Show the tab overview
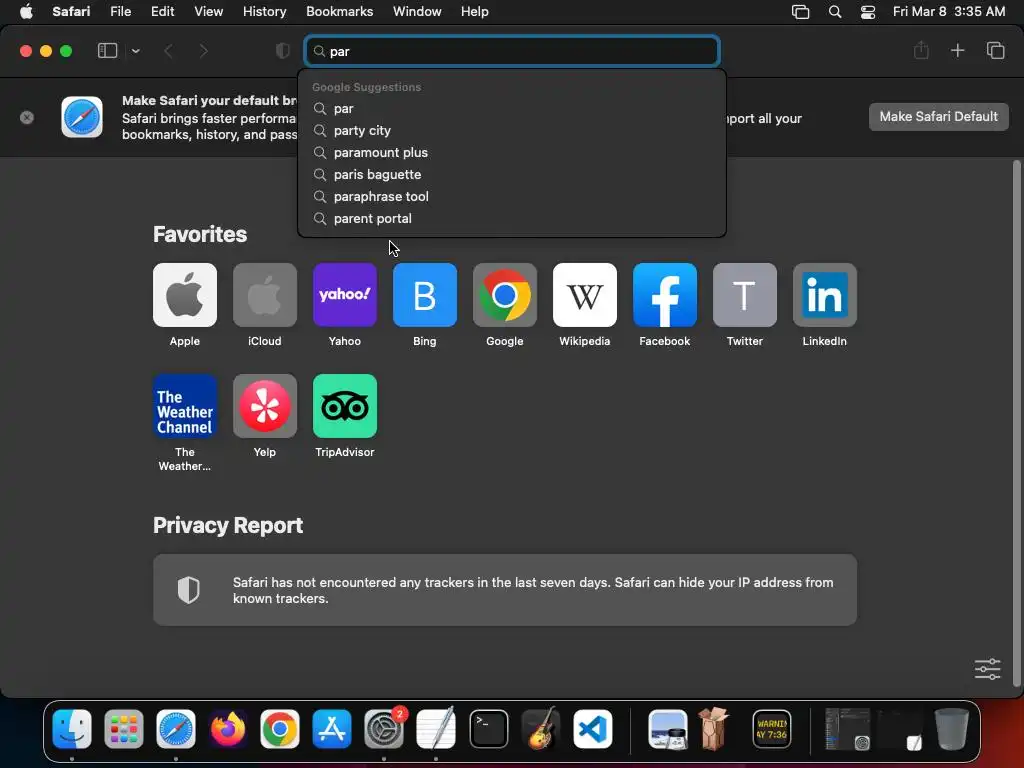Screen dimensions: 1024x768 [x=995, y=50]
